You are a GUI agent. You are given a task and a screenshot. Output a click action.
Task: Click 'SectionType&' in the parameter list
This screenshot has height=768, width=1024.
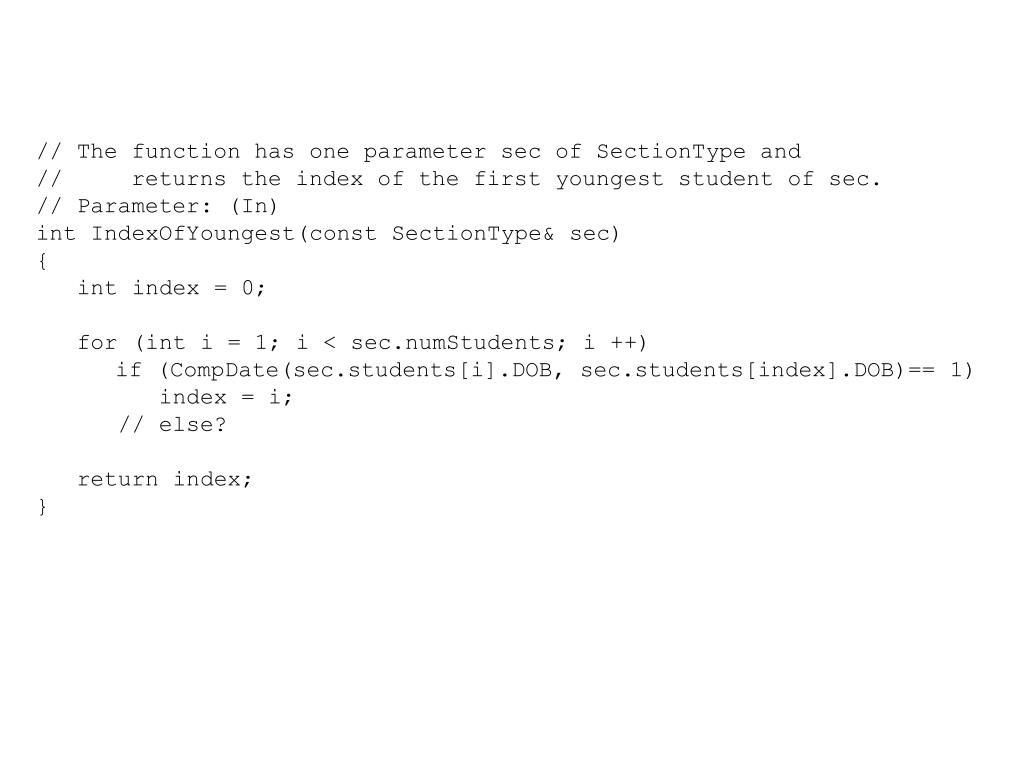(x=473, y=234)
